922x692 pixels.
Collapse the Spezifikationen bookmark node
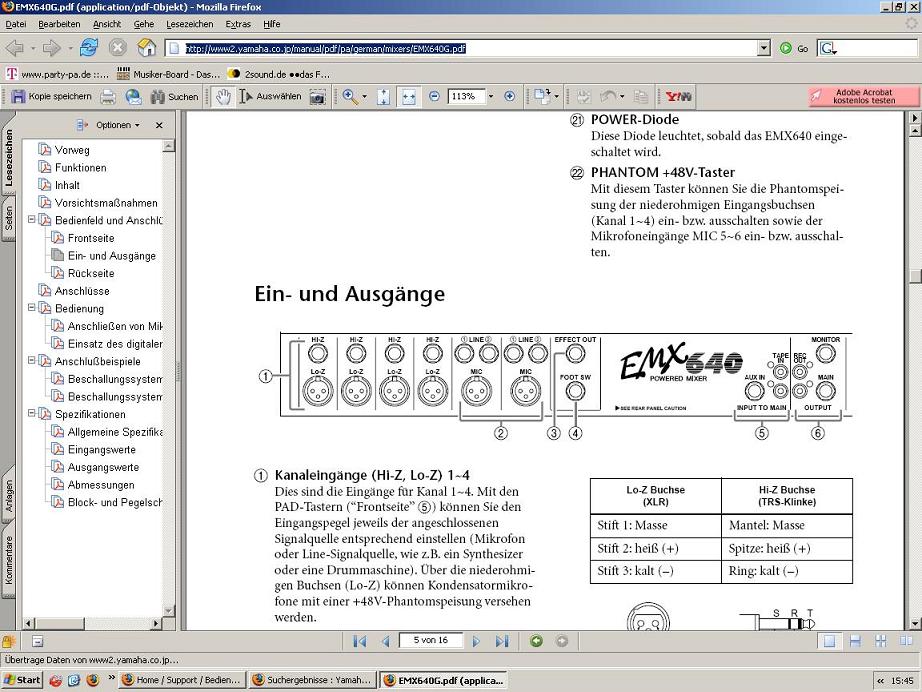32,413
